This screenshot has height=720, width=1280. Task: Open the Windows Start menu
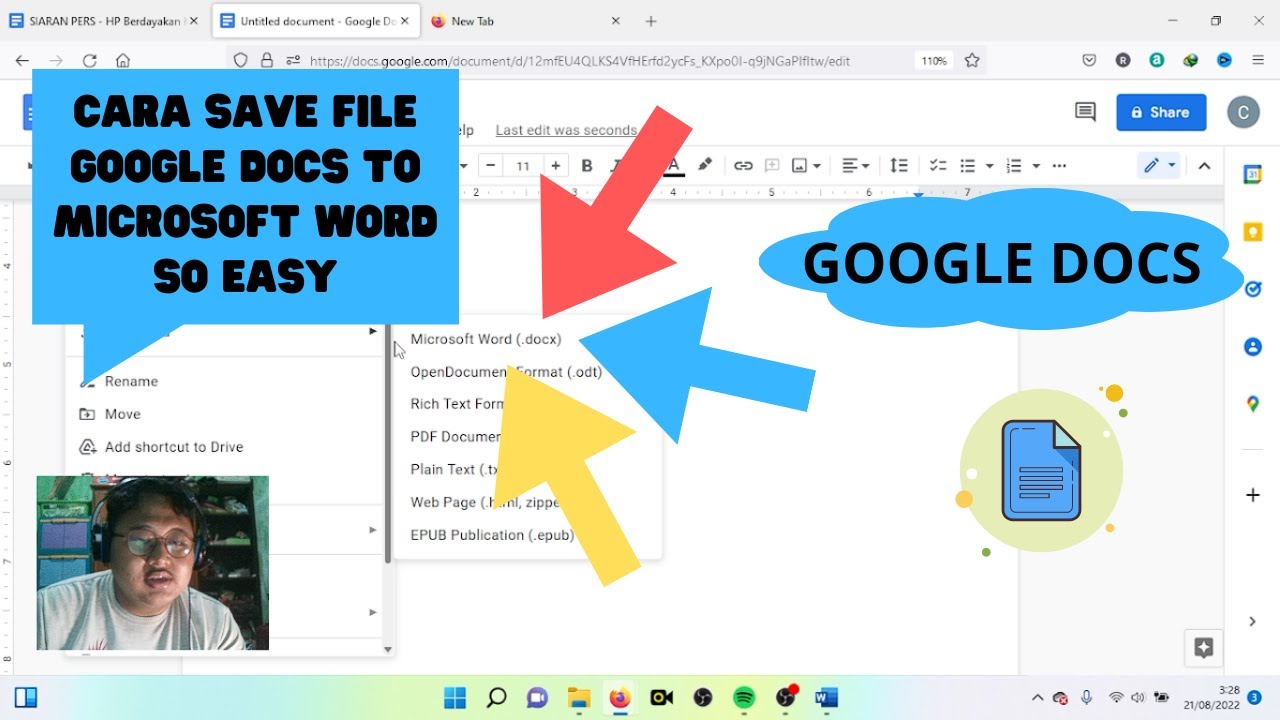pyautogui.click(x=455, y=697)
